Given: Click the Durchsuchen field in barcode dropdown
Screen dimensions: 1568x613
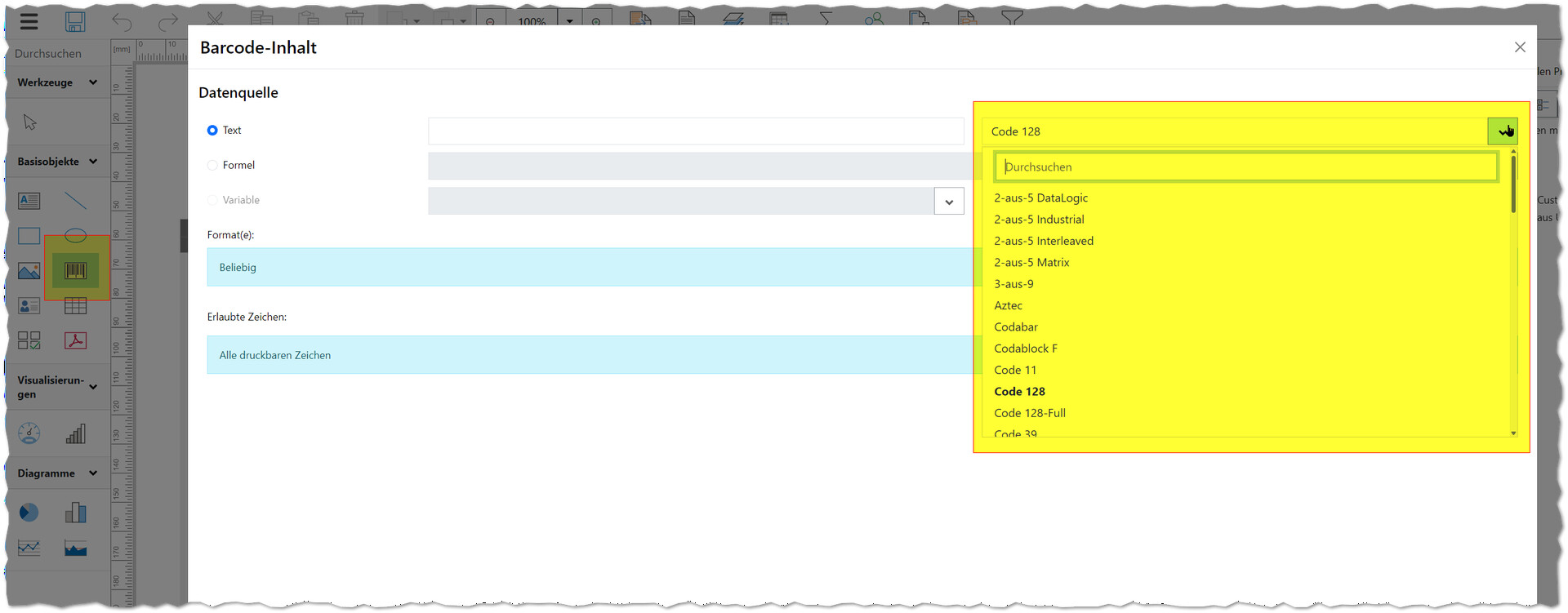Looking at the screenshot, I should point(1245,167).
